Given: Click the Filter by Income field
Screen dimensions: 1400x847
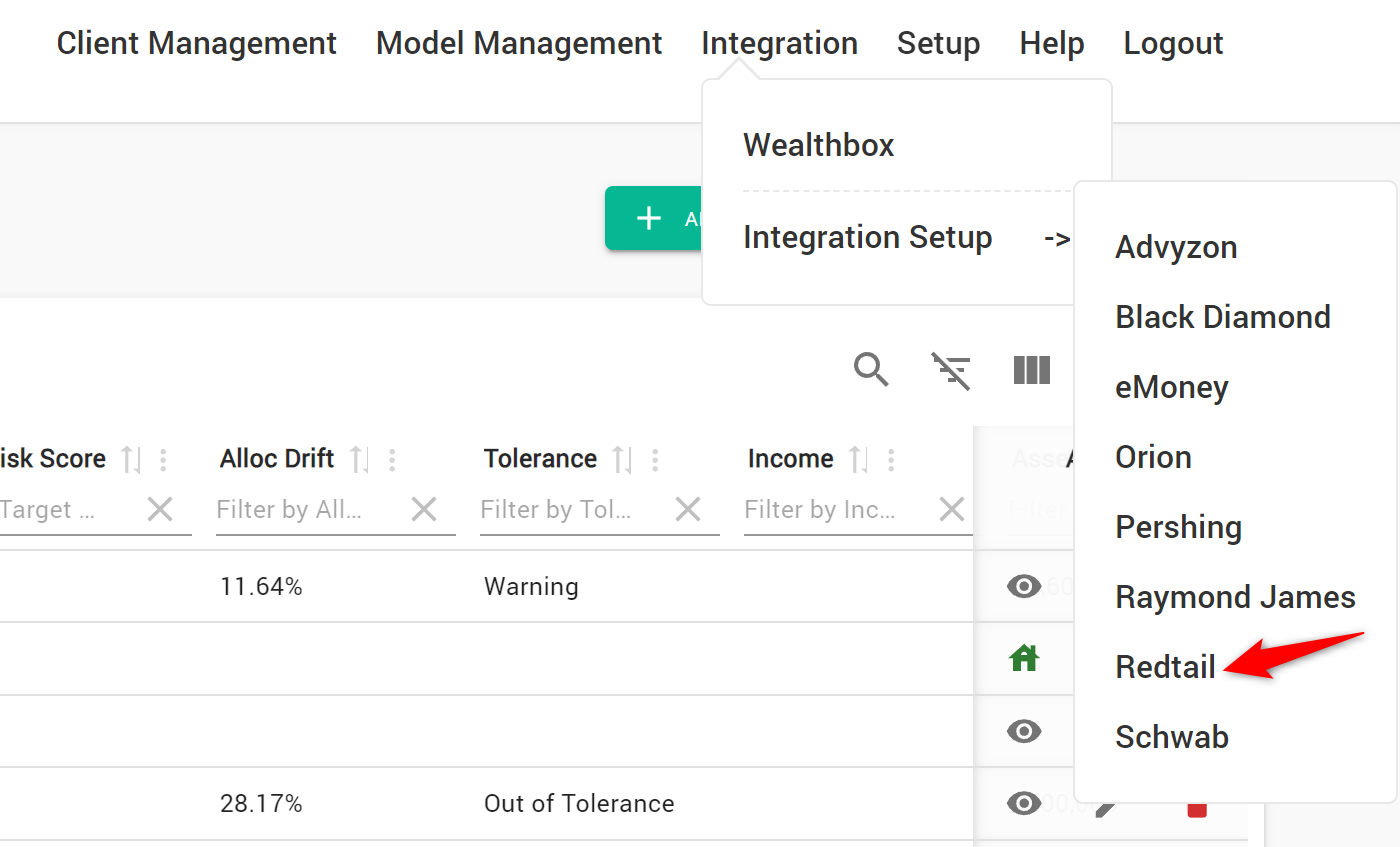Looking at the screenshot, I should click(836, 510).
